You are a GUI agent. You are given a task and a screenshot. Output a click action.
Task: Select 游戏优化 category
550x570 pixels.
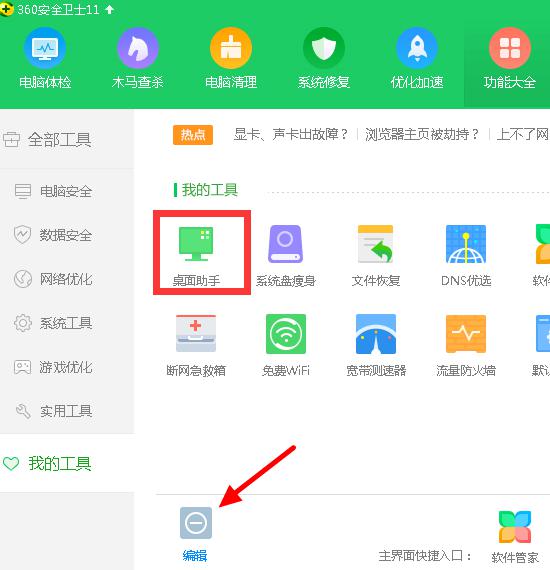pyautogui.click(x=67, y=367)
